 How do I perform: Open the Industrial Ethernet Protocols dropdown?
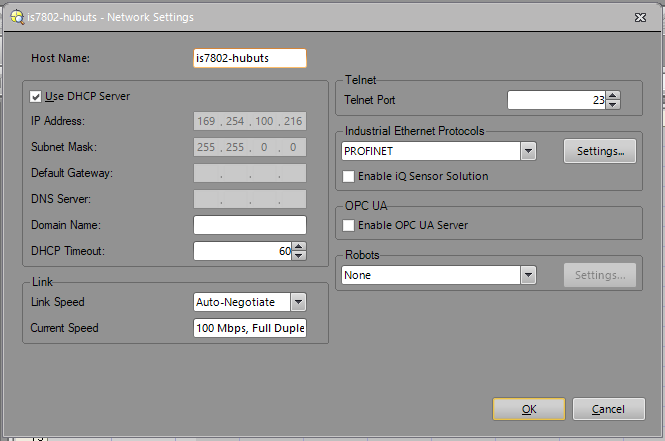(528, 151)
